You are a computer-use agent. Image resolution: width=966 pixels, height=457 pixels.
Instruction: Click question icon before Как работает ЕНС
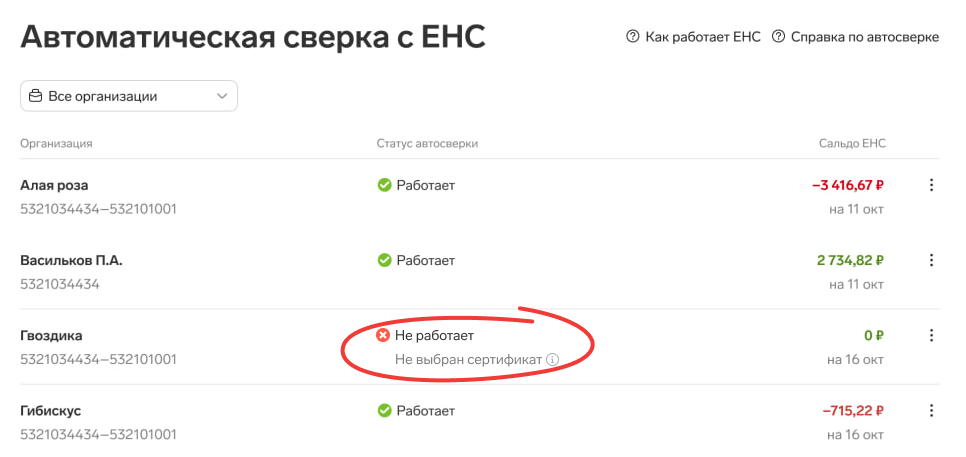[x=633, y=37]
